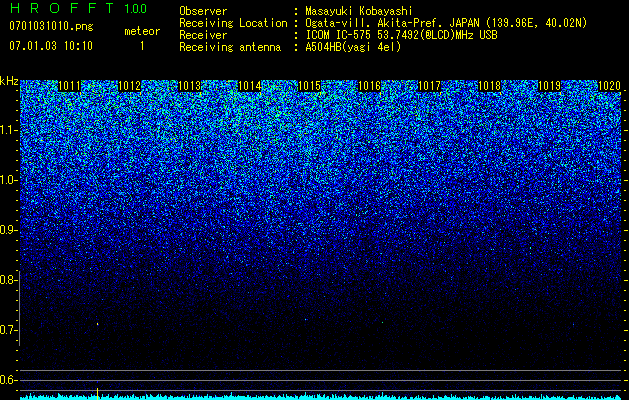This screenshot has width=629, height=400.
Task: Click the meteor count value 1
Action: click(142, 46)
